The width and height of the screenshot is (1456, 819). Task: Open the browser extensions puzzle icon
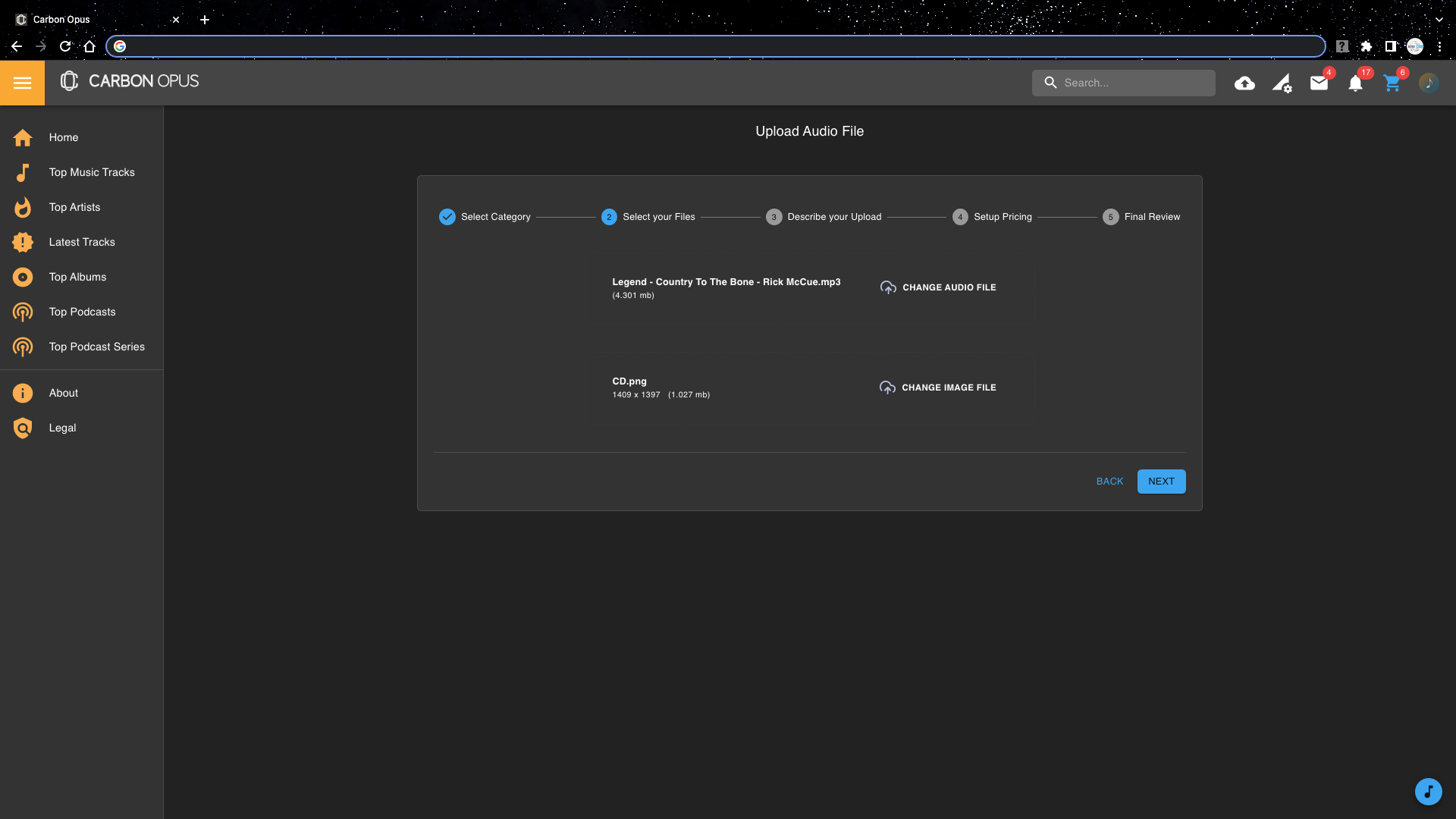pos(1367,46)
